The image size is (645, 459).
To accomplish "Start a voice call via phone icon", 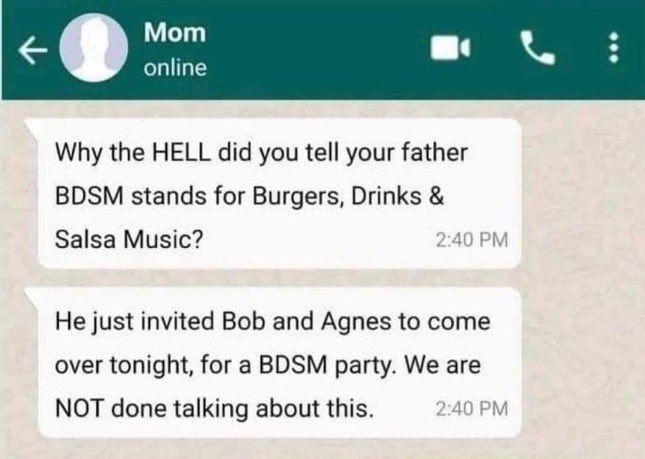I will point(538,48).
